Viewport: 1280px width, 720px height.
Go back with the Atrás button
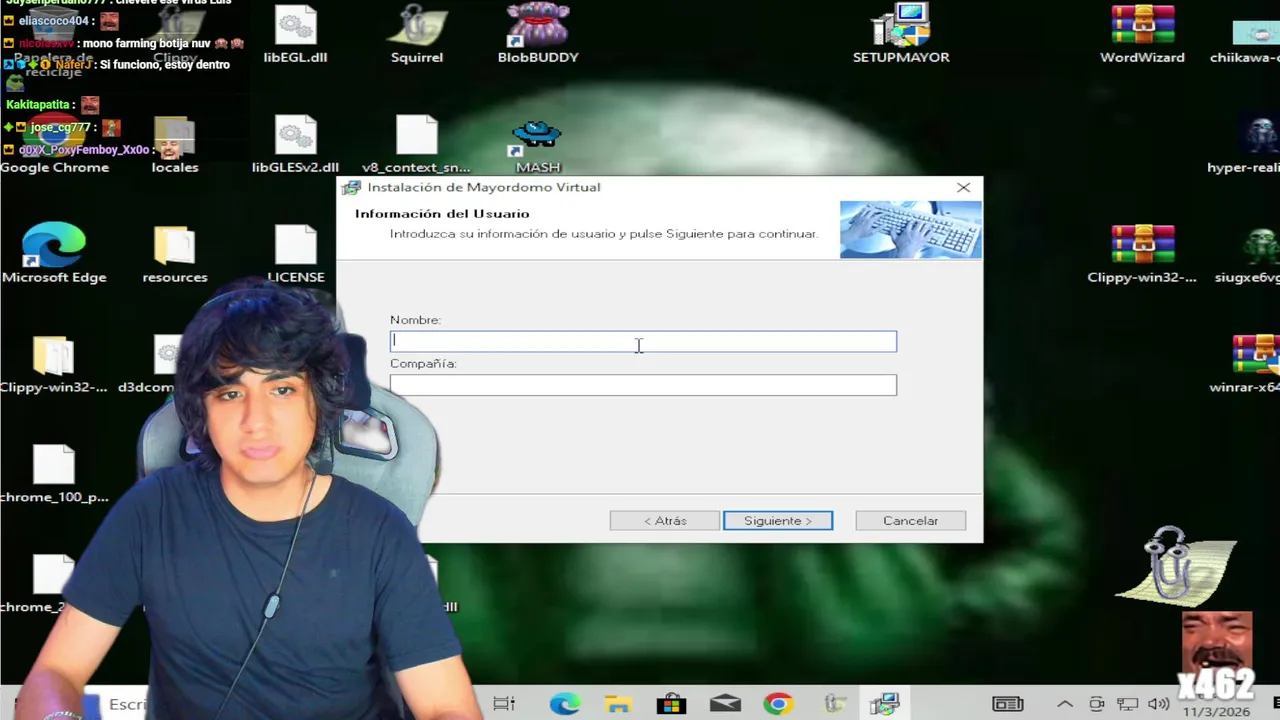click(665, 521)
